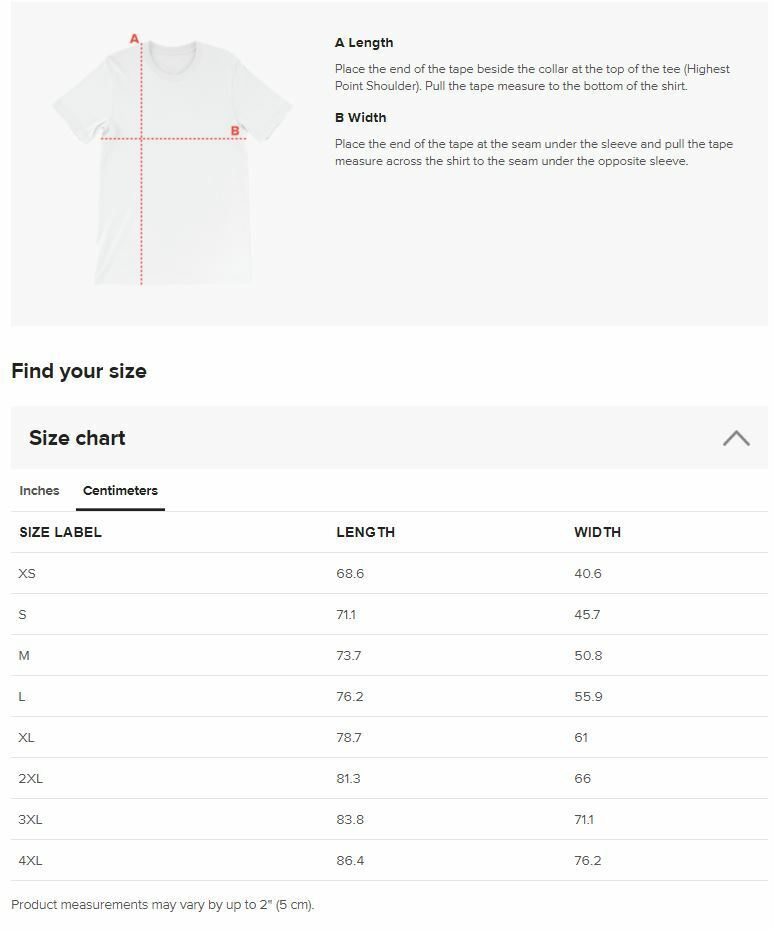Collapse the Size chart section chevron
This screenshot has height=930, width=774.
(736, 438)
